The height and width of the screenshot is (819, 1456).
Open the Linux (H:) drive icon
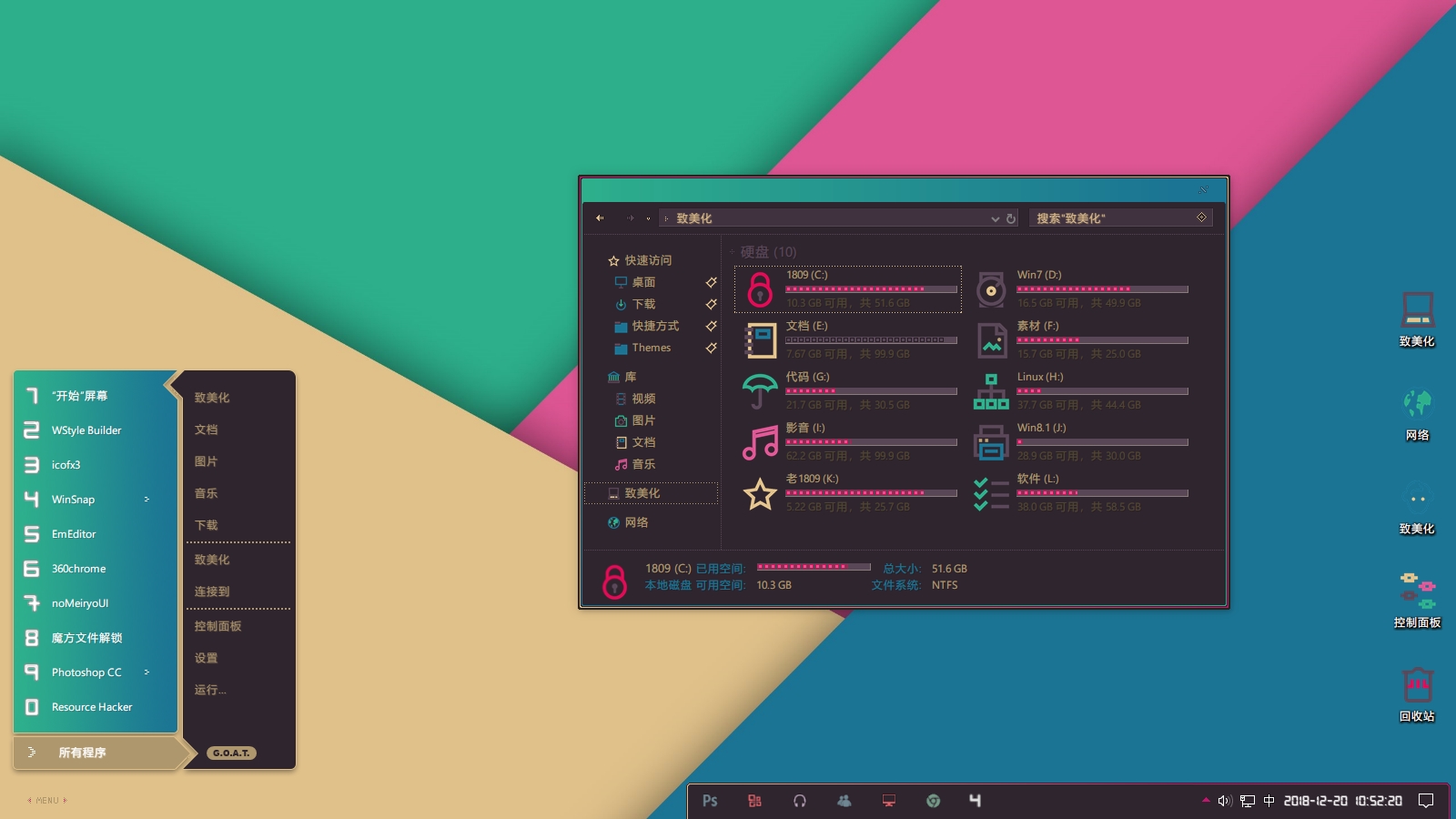pyautogui.click(x=991, y=392)
